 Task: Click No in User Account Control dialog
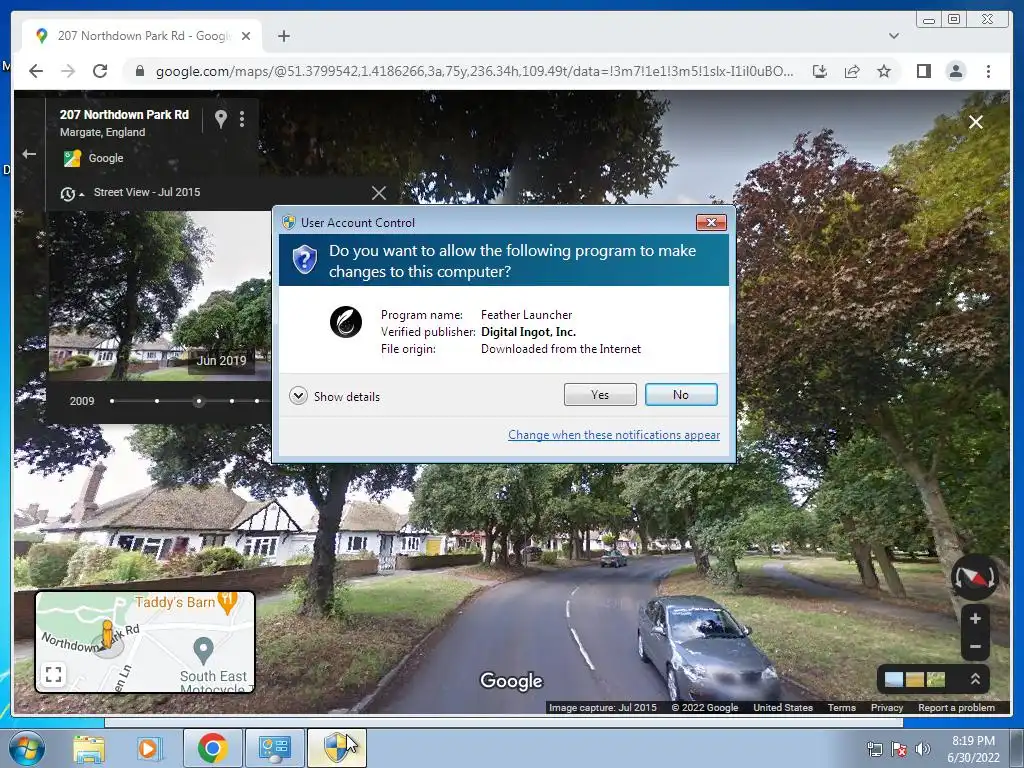pyautogui.click(x=680, y=394)
